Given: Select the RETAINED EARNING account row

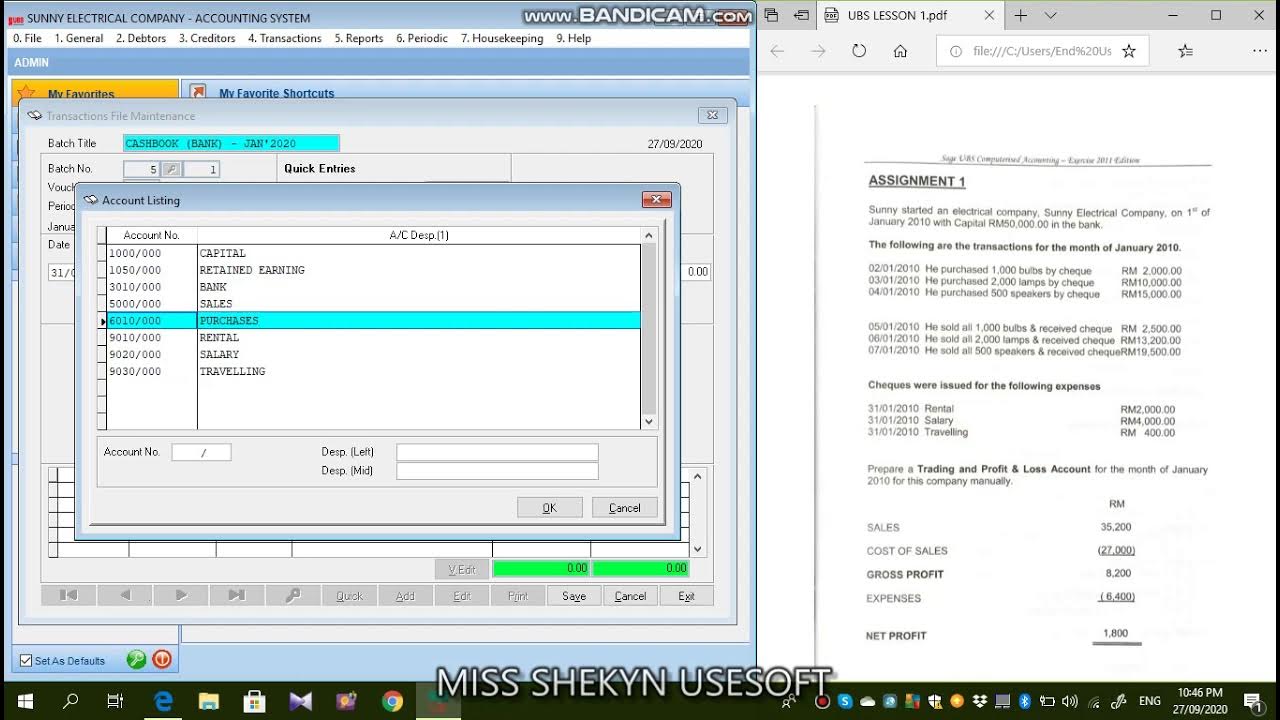Looking at the screenshot, I should pyautogui.click(x=373, y=270).
